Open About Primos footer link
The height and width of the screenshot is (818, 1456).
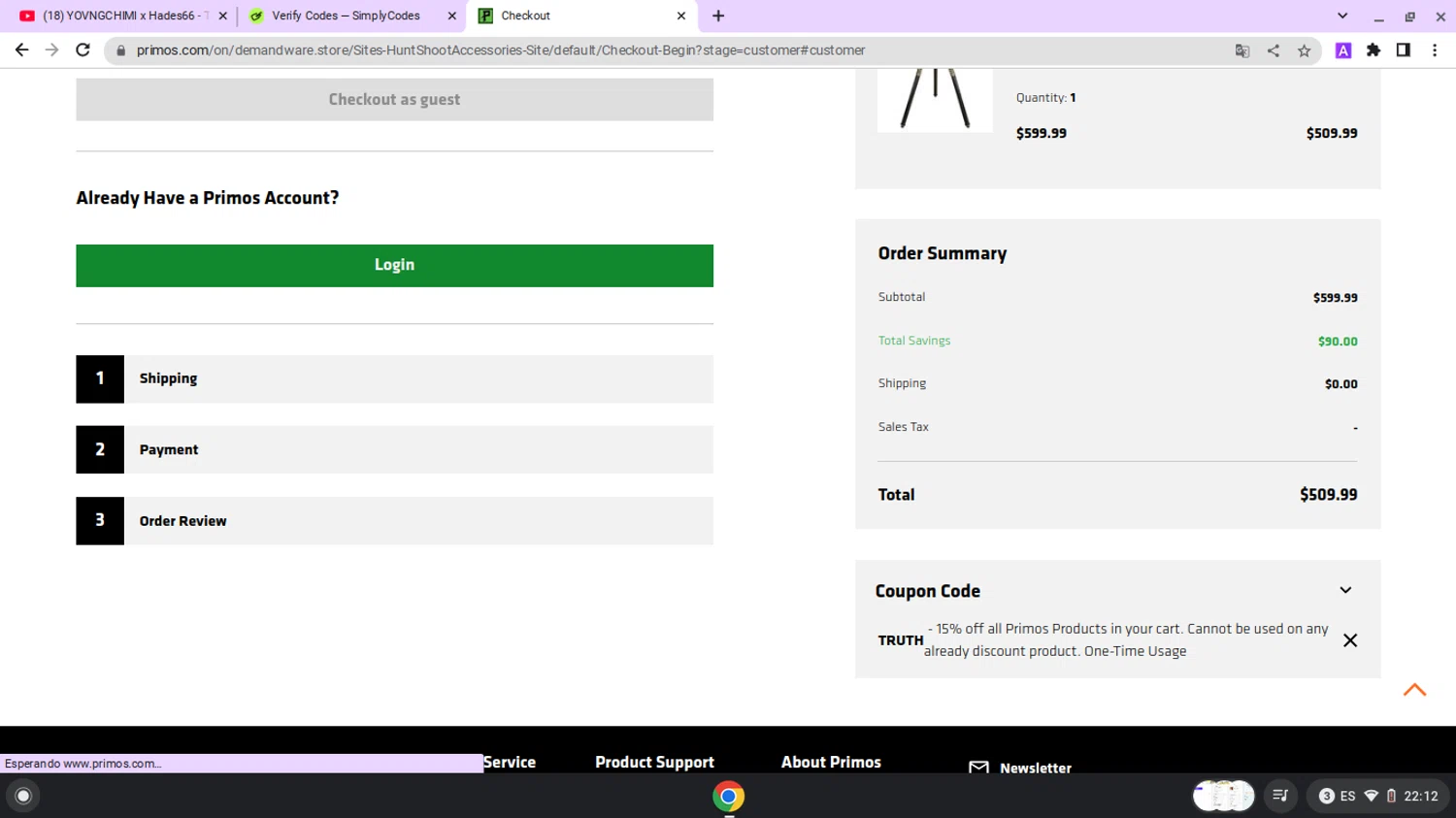[831, 763]
